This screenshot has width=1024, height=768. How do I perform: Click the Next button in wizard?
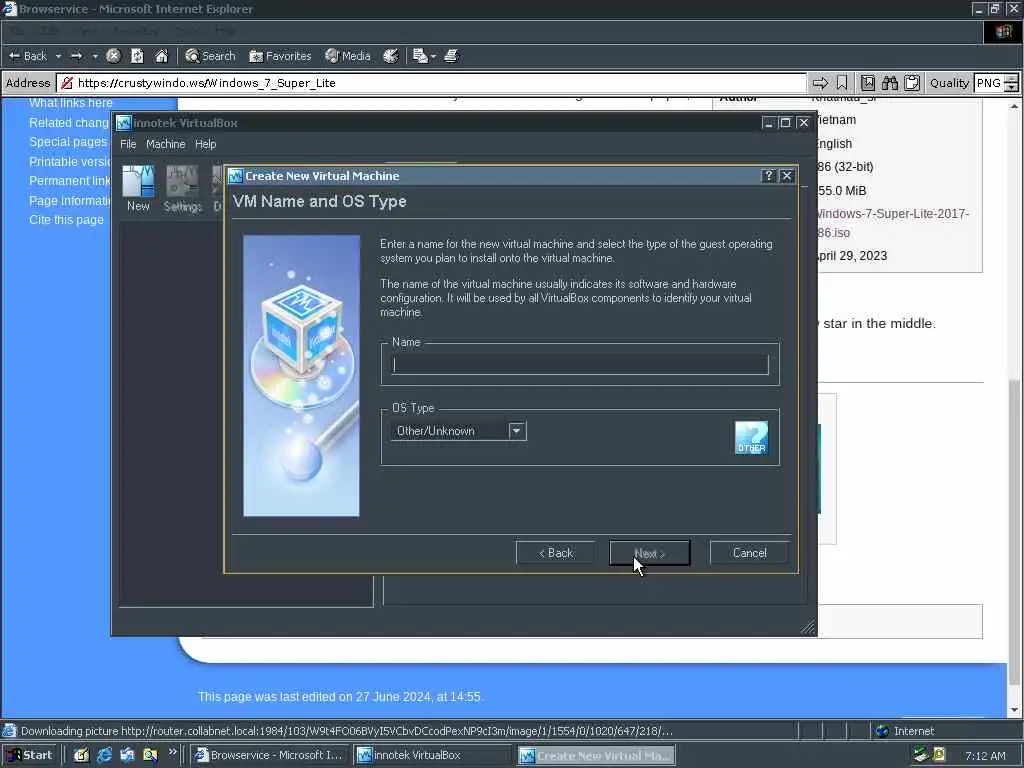650,553
